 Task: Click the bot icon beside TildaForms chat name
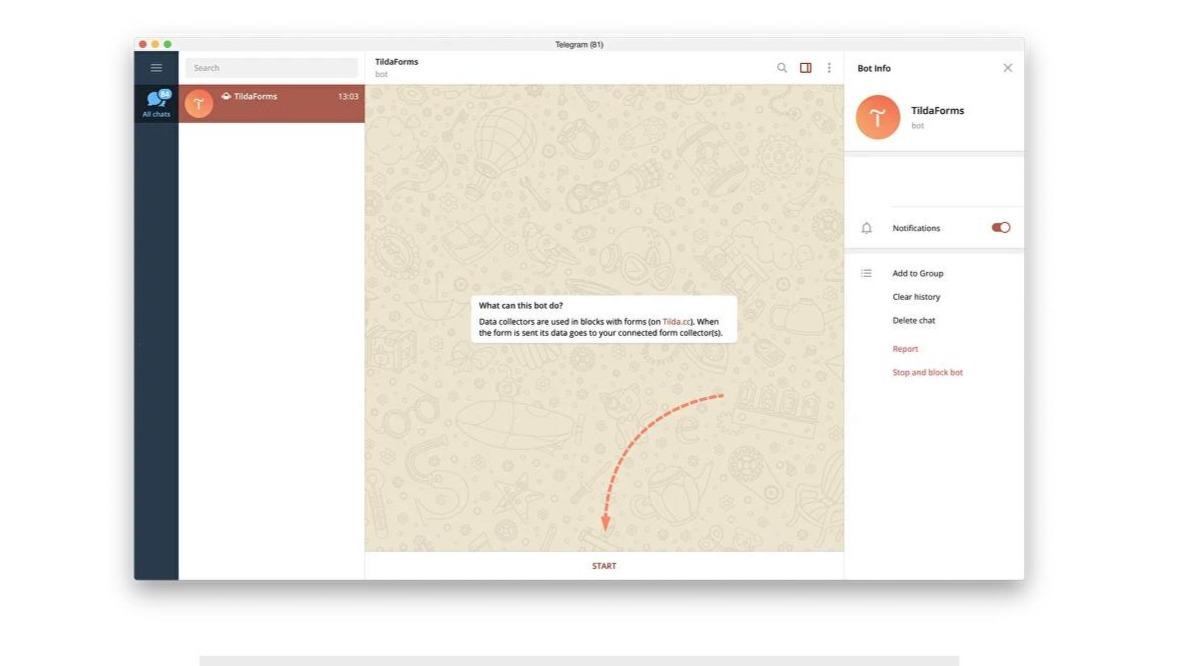coord(226,96)
